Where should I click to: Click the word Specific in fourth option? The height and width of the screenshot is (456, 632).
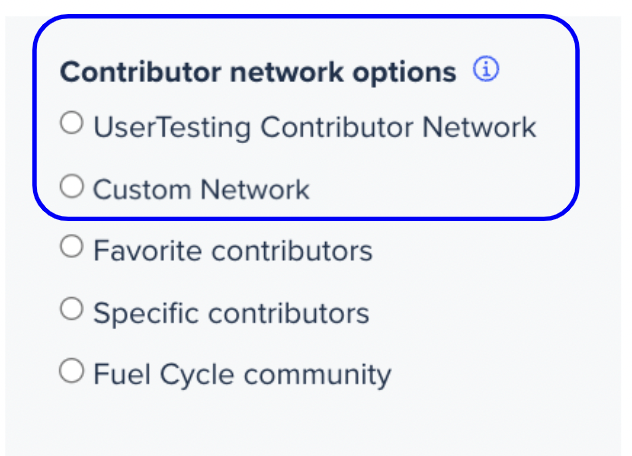tap(146, 314)
